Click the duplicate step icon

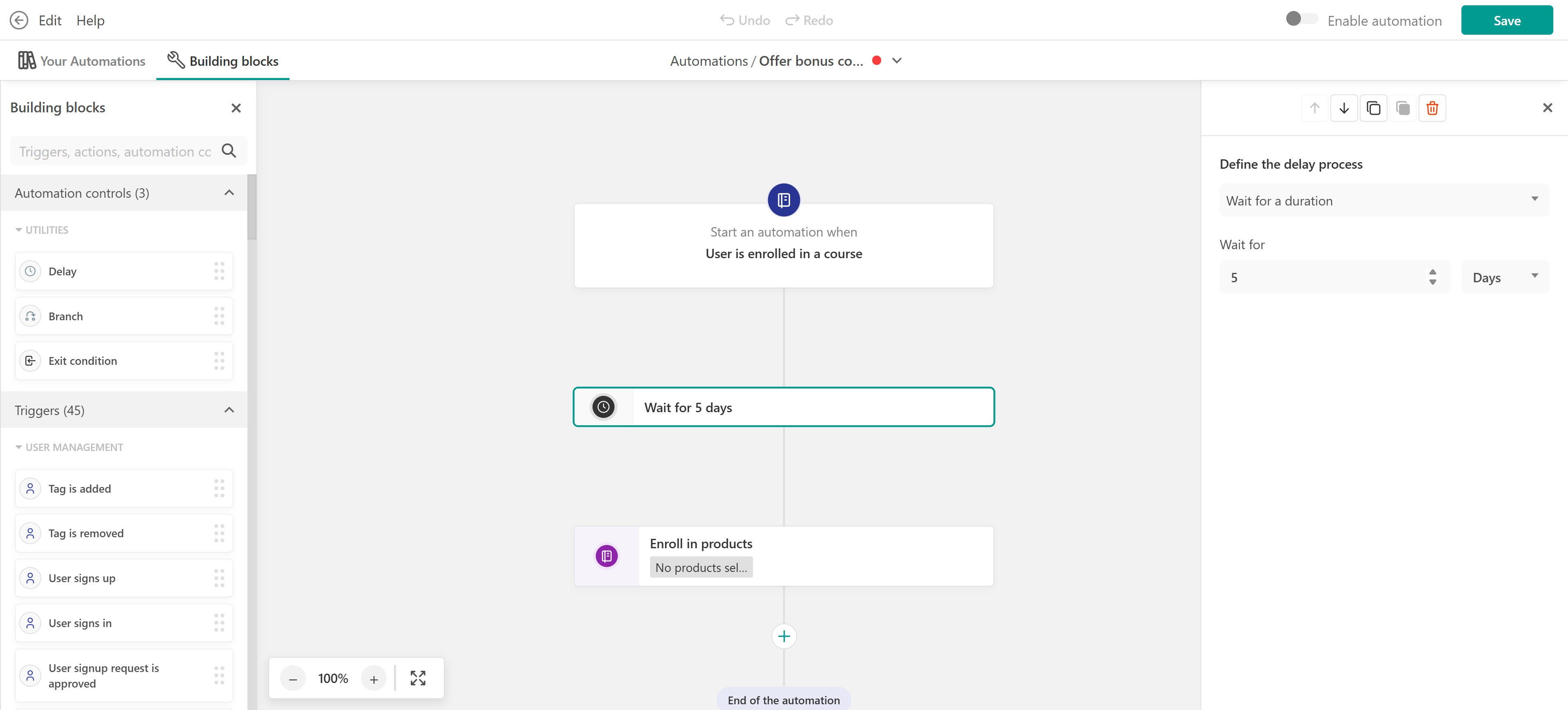(1373, 108)
